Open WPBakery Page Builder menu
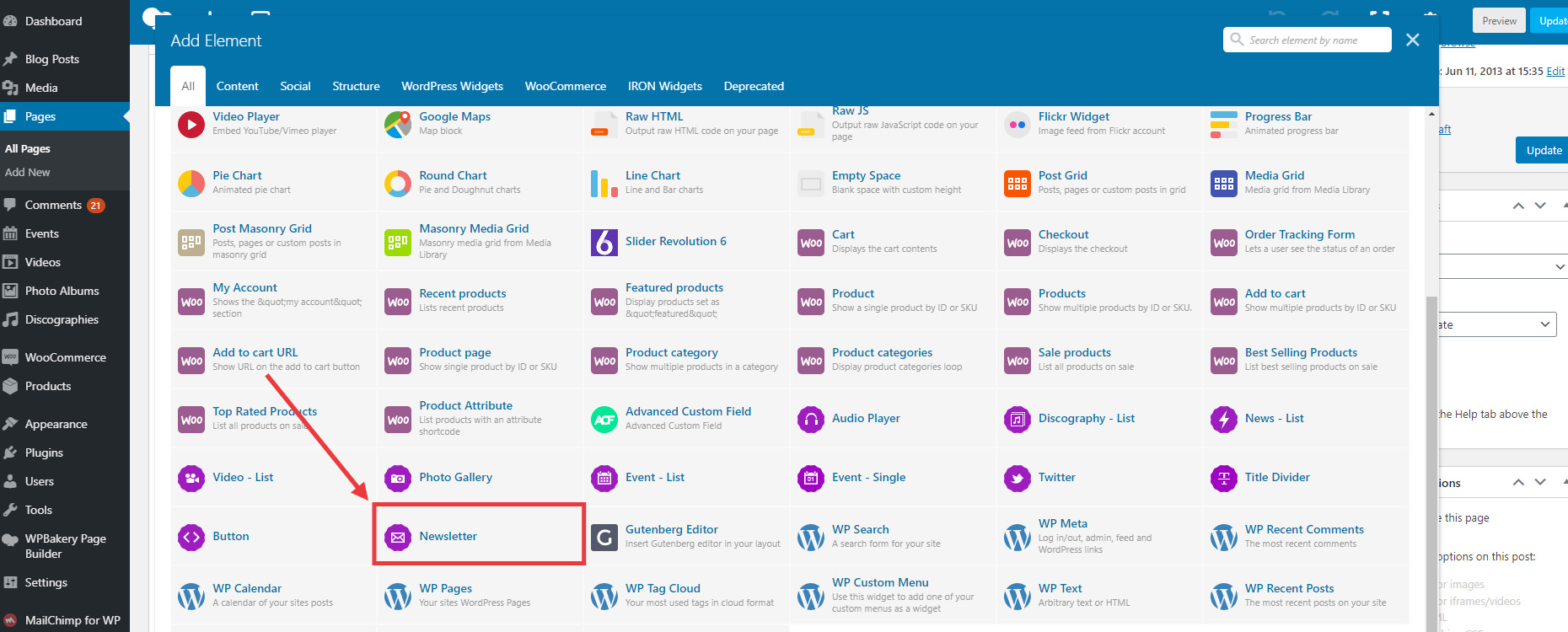The height and width of the screenshot is (632, 1568). (65, 546)
